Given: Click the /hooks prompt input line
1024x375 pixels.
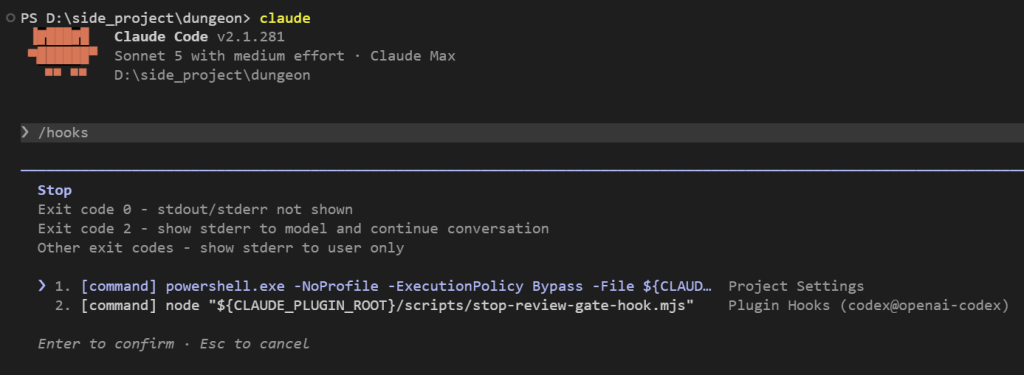Looking at the screenshot, I should (522, 133).
